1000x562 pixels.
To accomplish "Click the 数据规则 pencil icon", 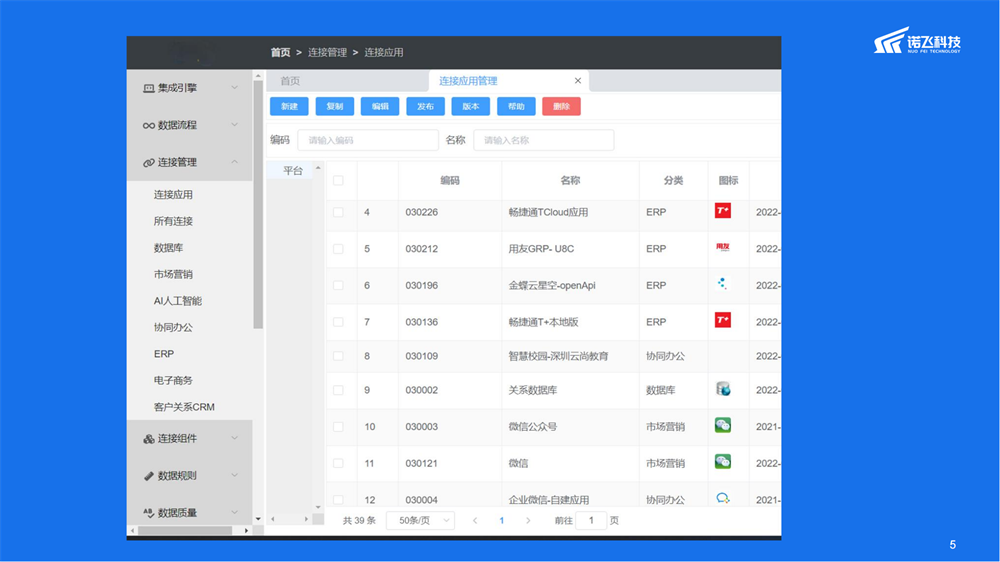I will 149,476.
